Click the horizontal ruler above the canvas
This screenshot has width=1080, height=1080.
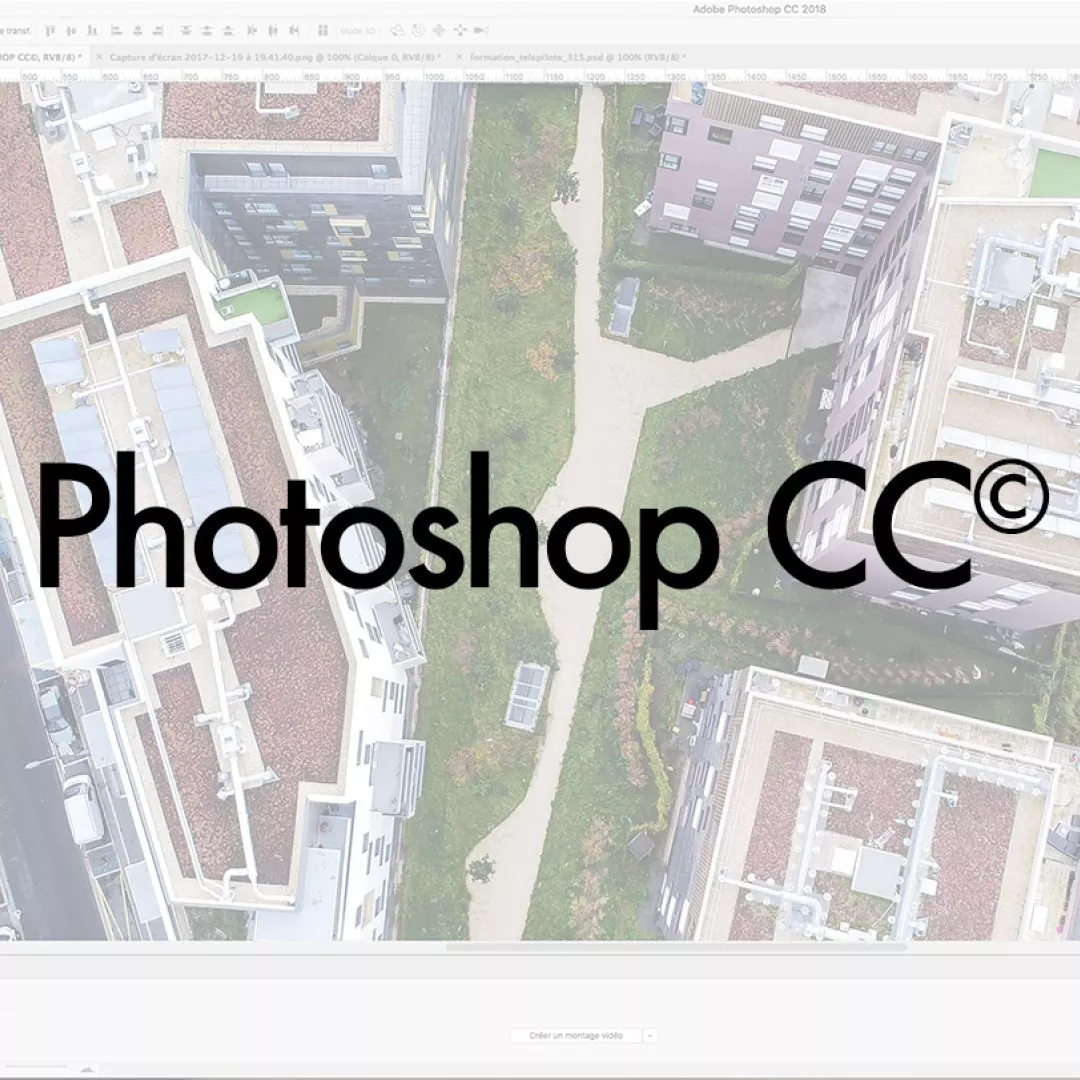pyautogui.click(x=540, y=76)
